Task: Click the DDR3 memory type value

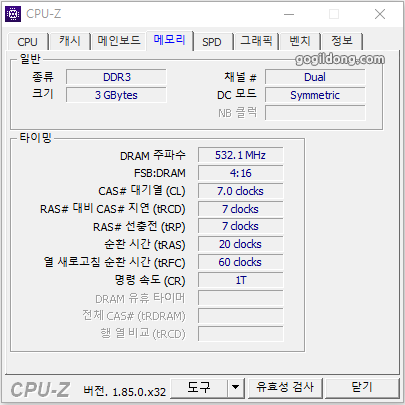Action: 116,77
